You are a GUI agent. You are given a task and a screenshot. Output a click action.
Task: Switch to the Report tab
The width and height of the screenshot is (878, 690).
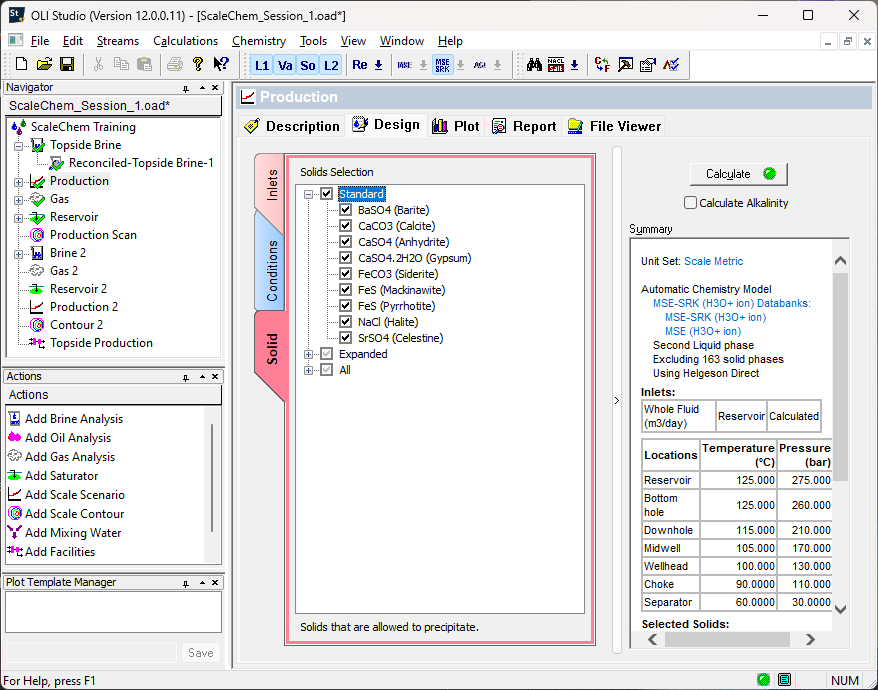click(524, 126)
